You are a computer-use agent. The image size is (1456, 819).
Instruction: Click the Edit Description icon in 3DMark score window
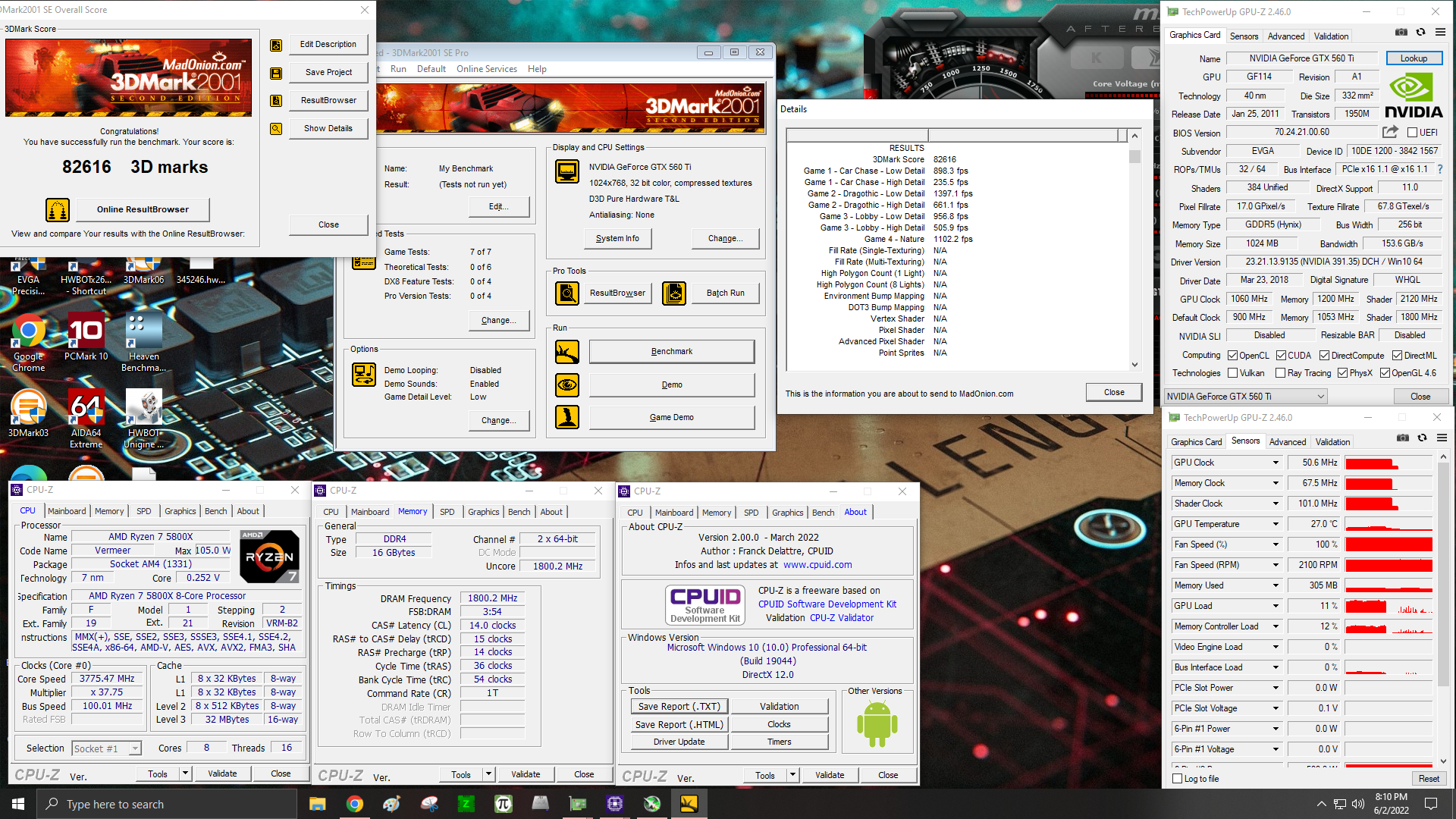(x=276, y=45)
